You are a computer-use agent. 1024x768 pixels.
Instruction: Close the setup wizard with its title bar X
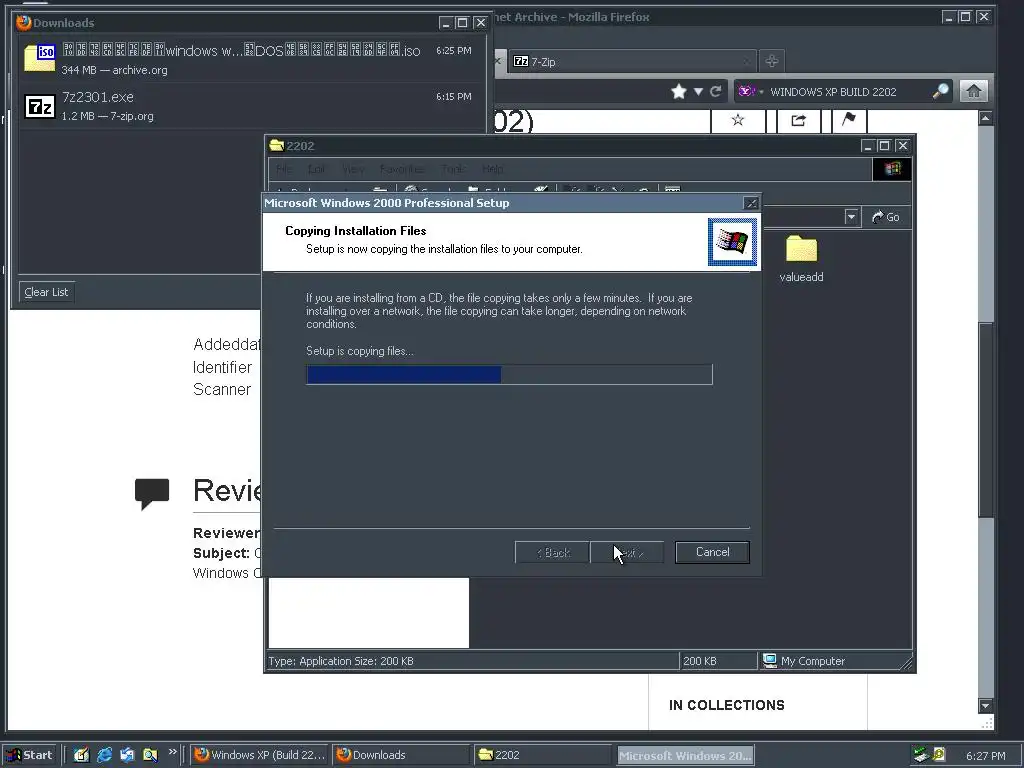click(x=751, y=203)
